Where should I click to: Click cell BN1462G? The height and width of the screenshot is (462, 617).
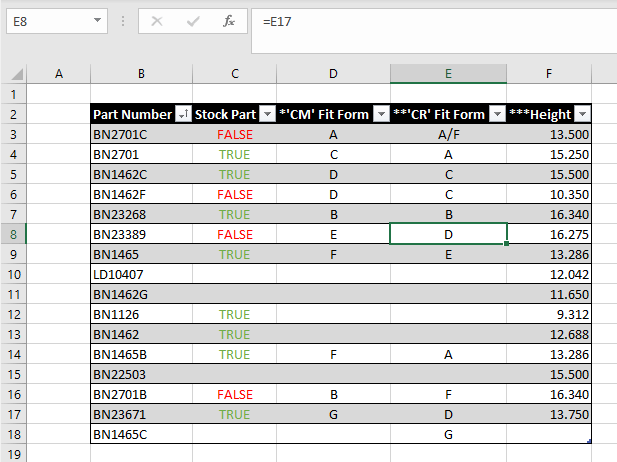coord(141,294)
